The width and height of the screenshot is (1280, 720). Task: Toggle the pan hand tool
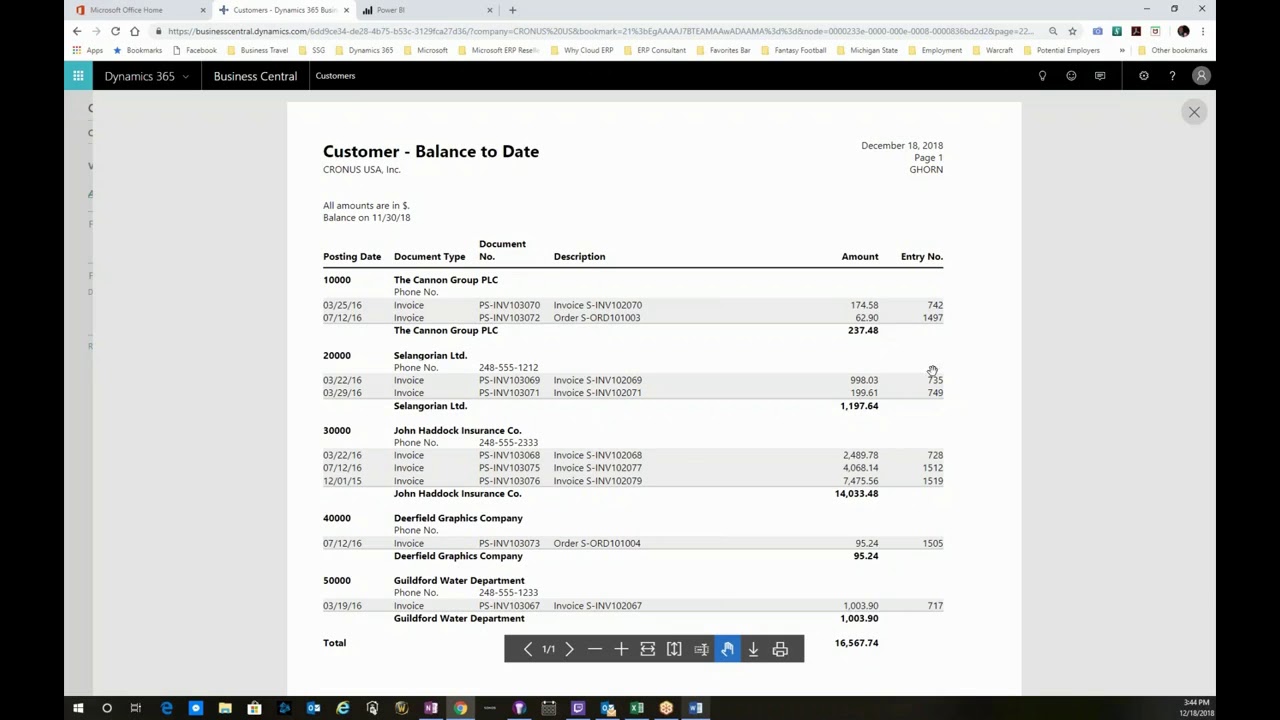coord(727,650)
